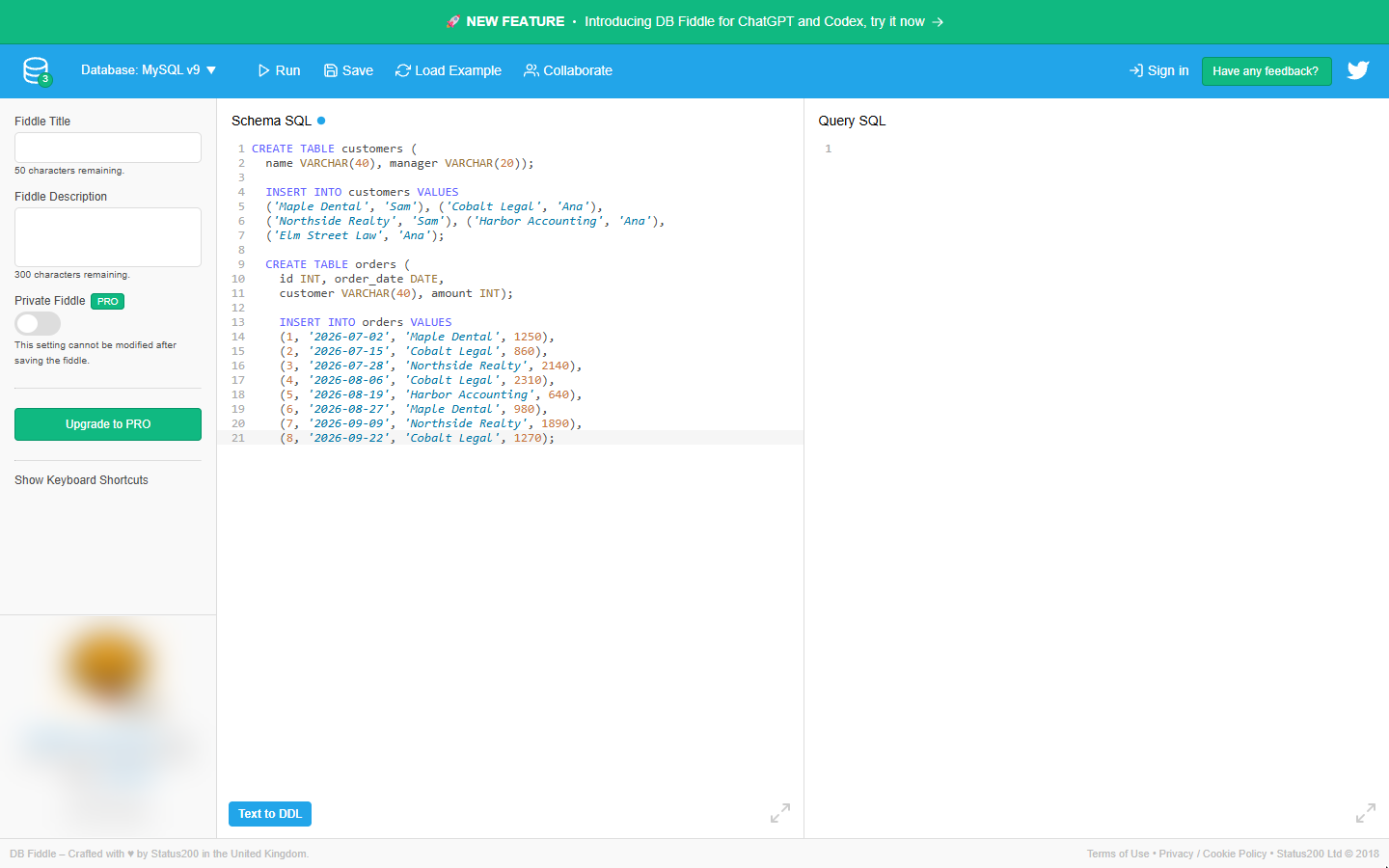The height and width of the screenshot is (868, 1389).
Task: Click the 'INSERT INTO orders VALUES' line
Action: (366, 323)
